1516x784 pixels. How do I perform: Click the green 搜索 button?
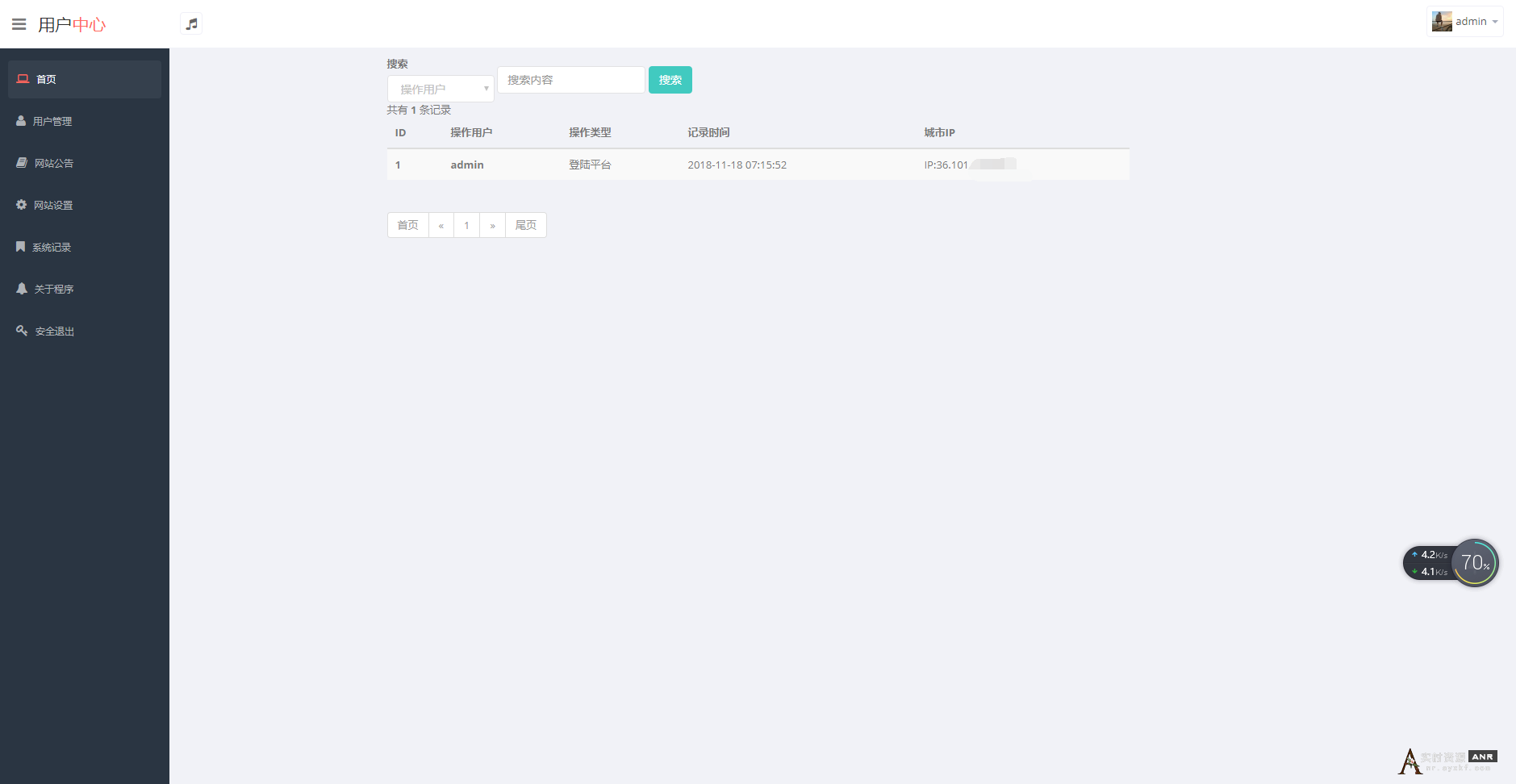(x=670, y=80)
